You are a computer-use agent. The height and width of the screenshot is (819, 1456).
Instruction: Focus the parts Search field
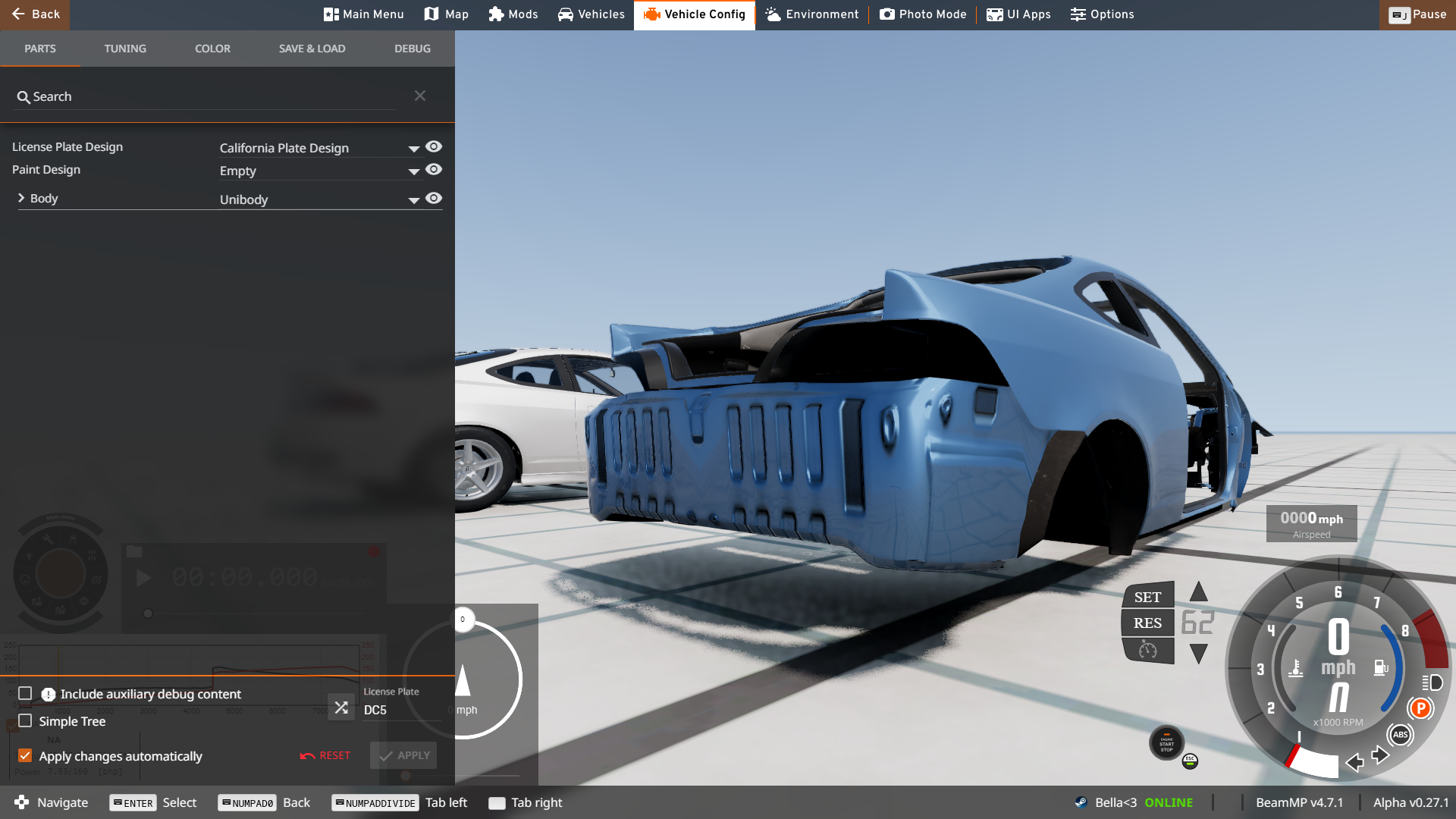[x=205, y=97]
